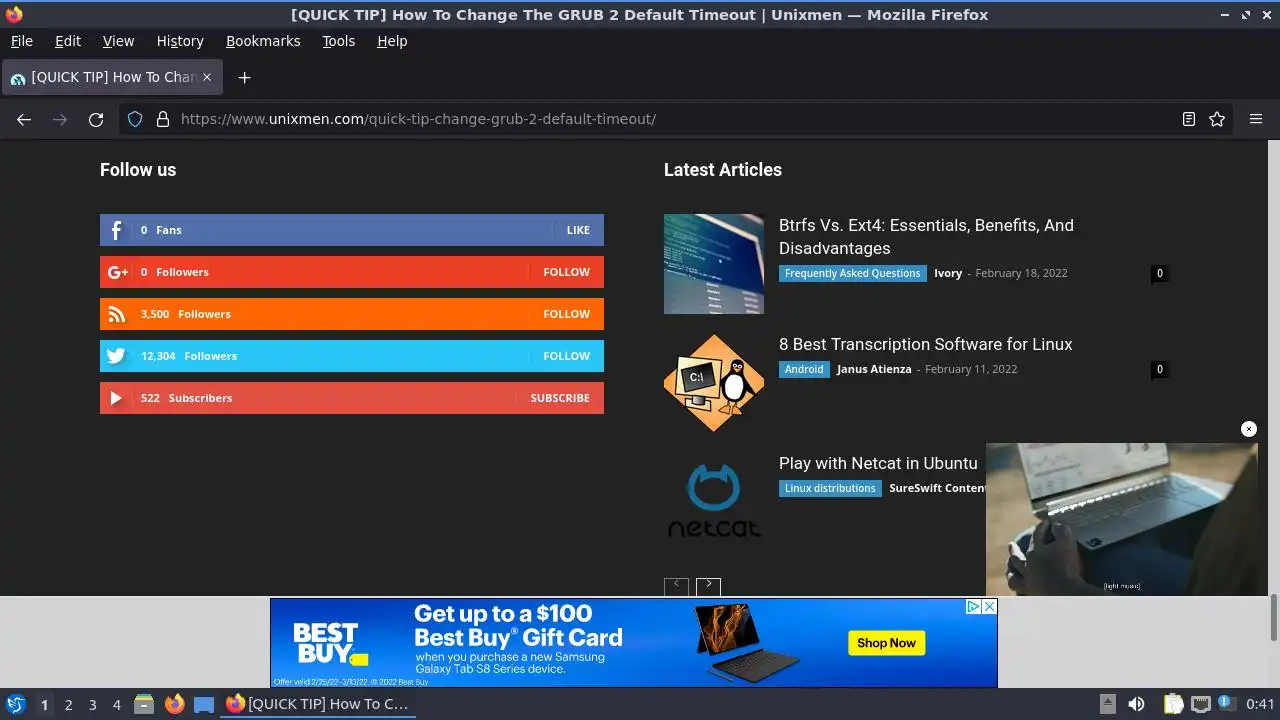Open a new tab with plus button

tap(244, 77)
